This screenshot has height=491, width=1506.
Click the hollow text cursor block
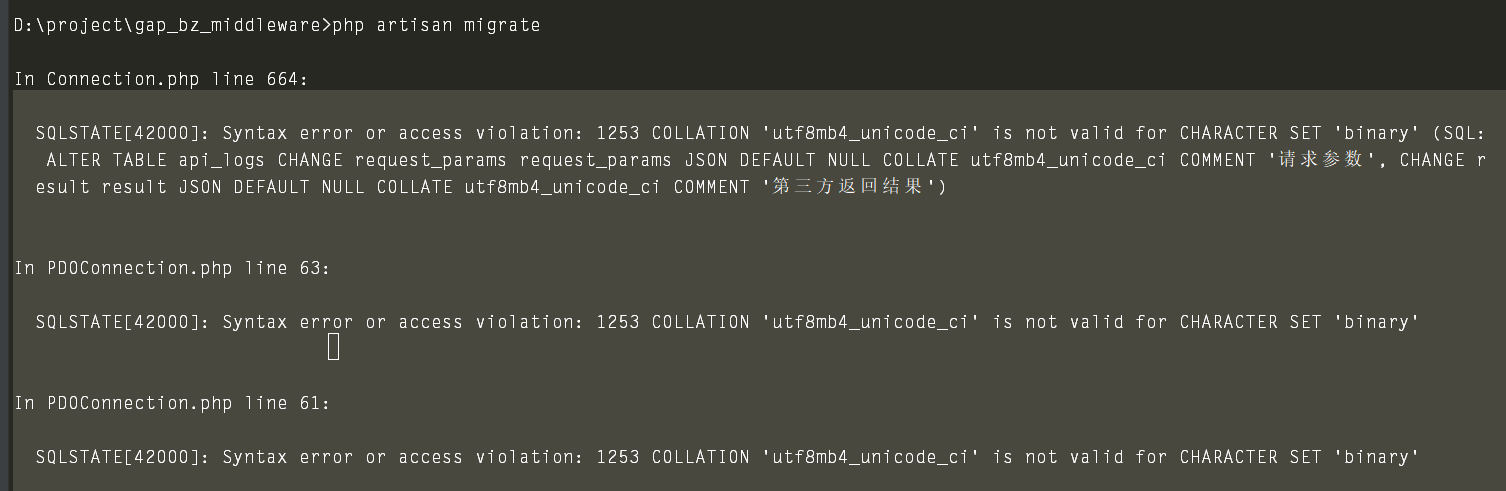334,347
